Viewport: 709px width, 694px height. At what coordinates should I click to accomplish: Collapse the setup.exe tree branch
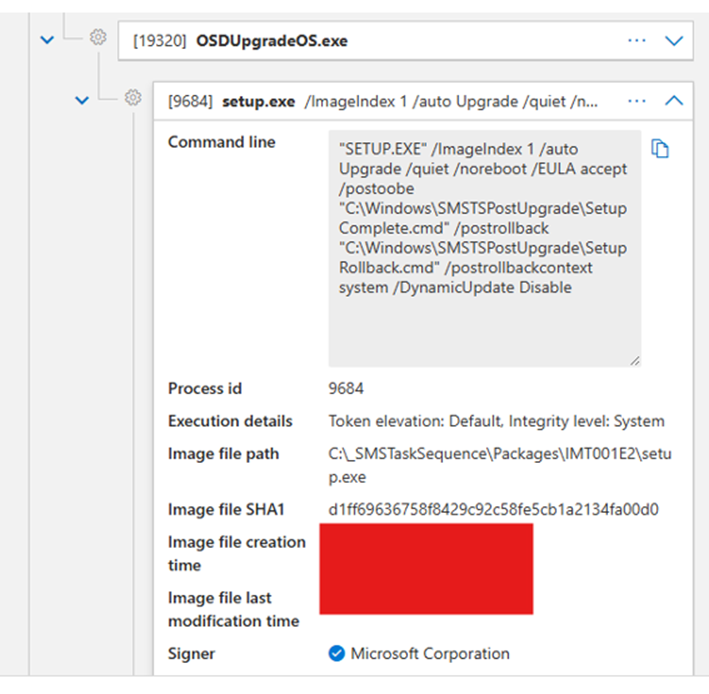coord(83,99)
